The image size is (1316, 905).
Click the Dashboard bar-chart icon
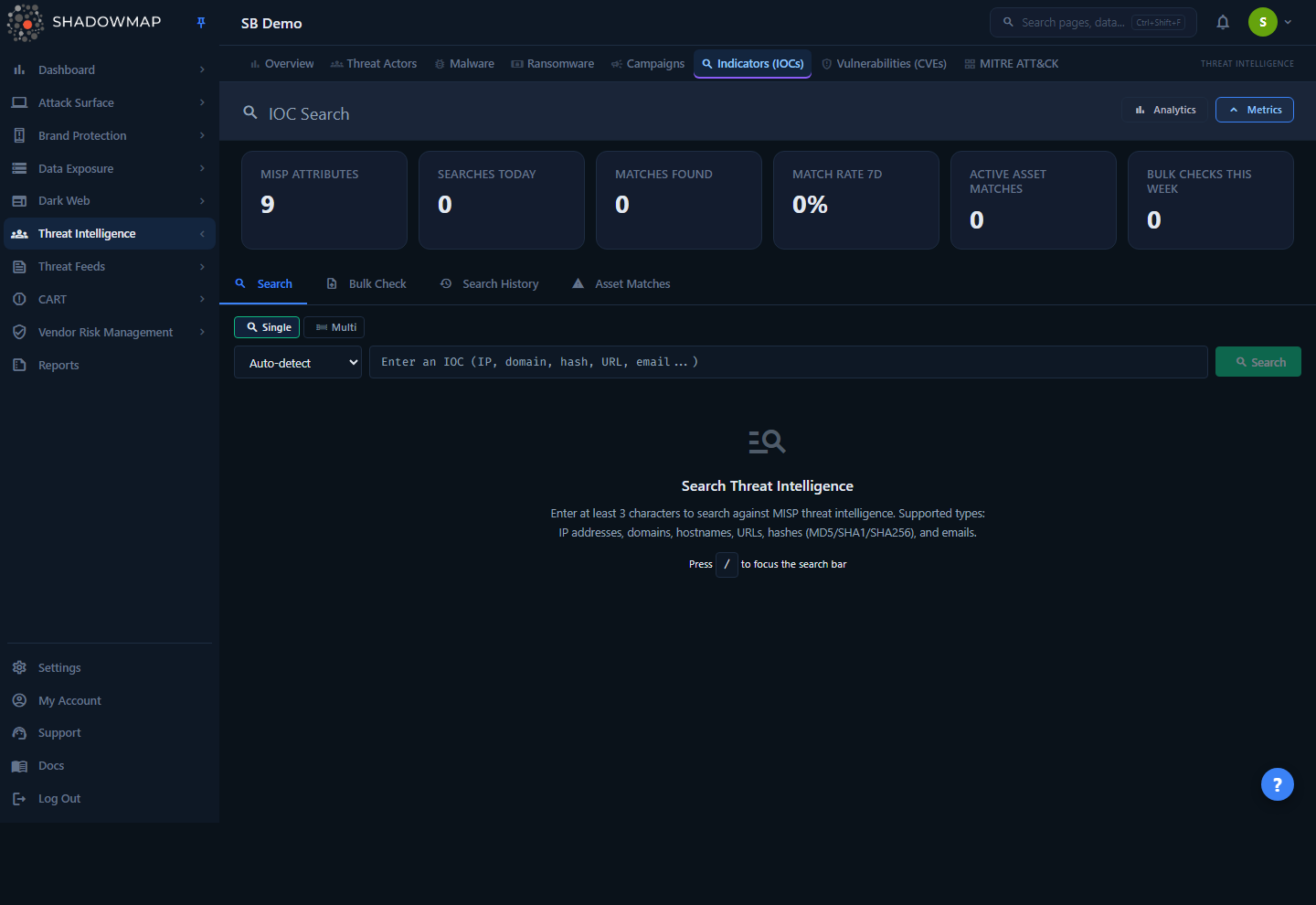pos(19,69)
